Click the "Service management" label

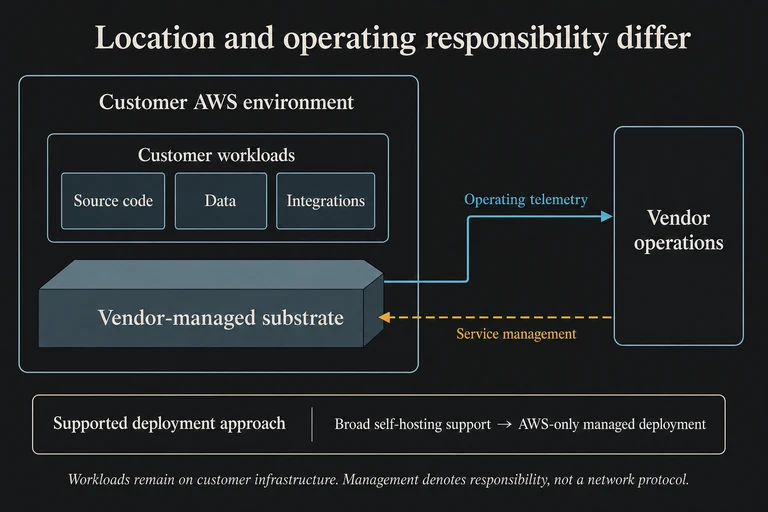(516, 334)
